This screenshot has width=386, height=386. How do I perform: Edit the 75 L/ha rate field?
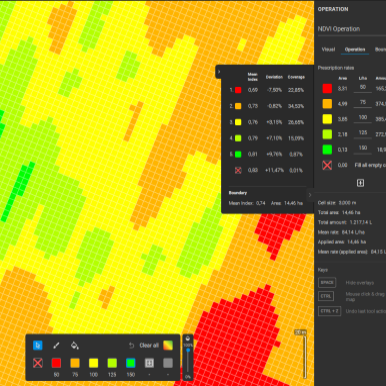(363, 103)
